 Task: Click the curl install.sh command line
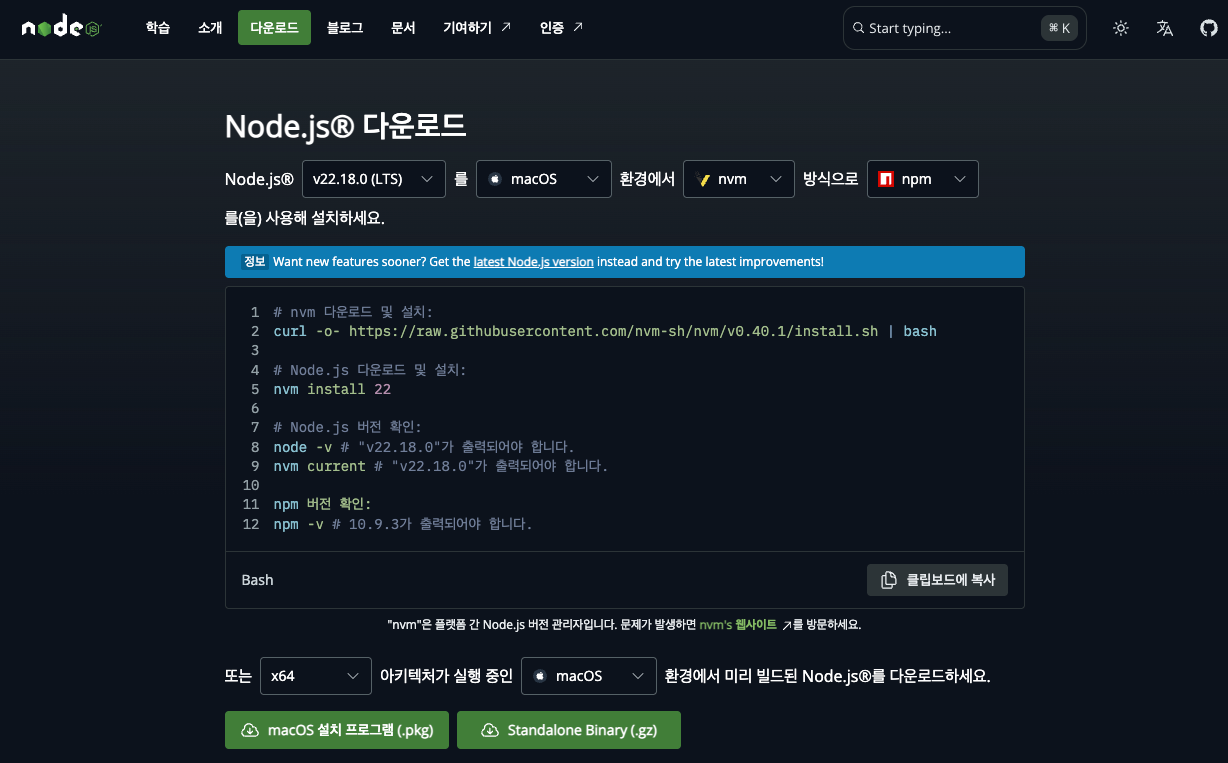605,331
